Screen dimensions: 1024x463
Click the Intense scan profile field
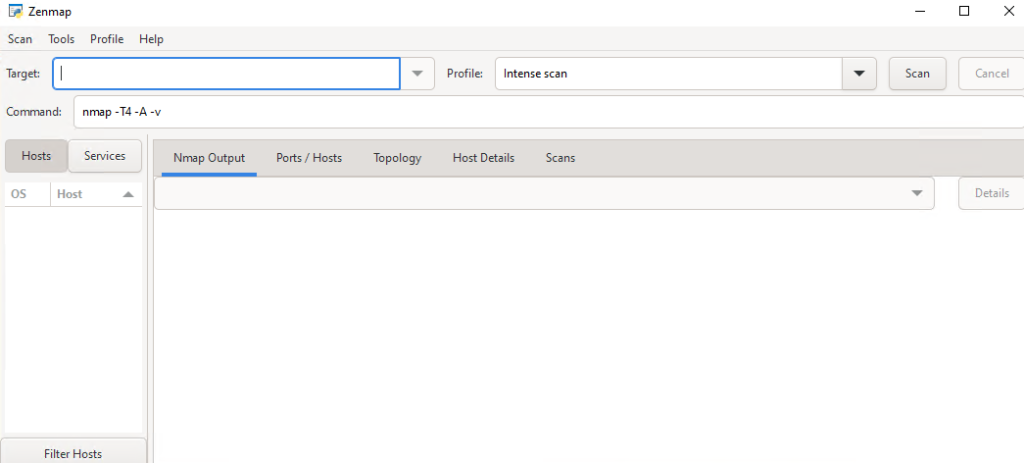pyautogui.click(x=668, y=73)
